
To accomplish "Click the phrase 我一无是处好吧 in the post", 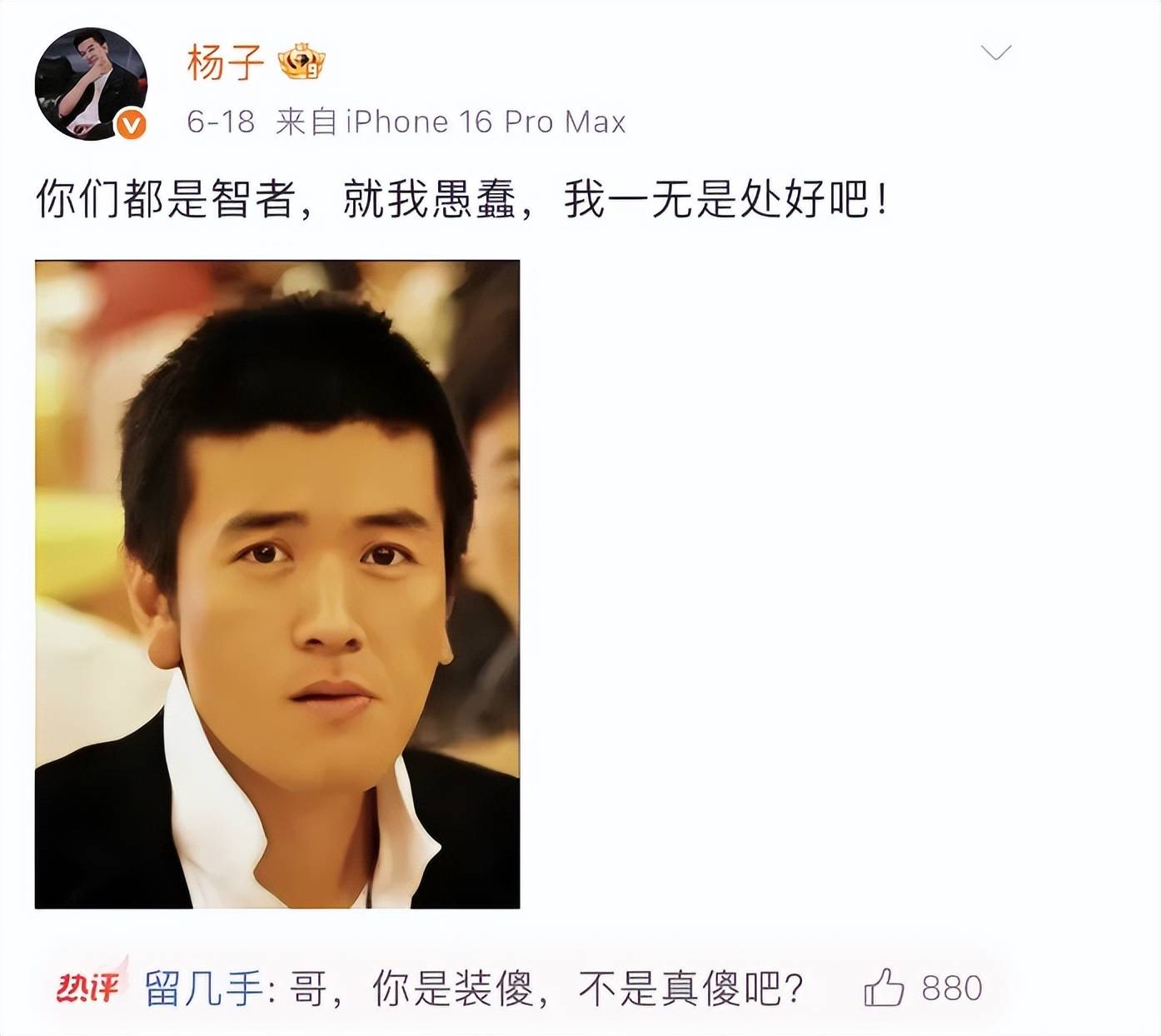I will pyautogui.click(x=717, y=199).
